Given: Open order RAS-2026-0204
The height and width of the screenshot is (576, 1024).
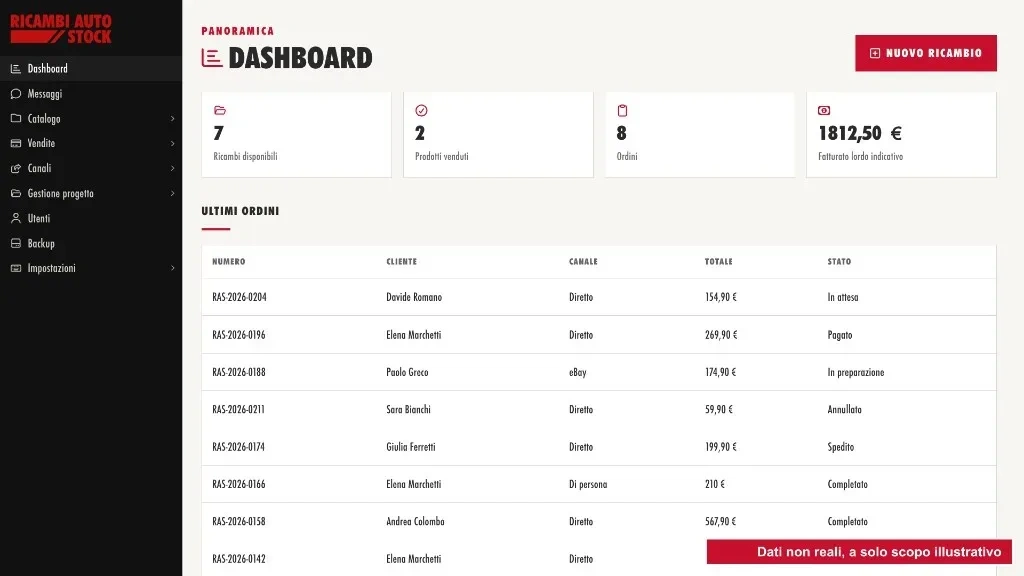Looking at the screenshot, I should pyautogui.click(x=239, y=297).
